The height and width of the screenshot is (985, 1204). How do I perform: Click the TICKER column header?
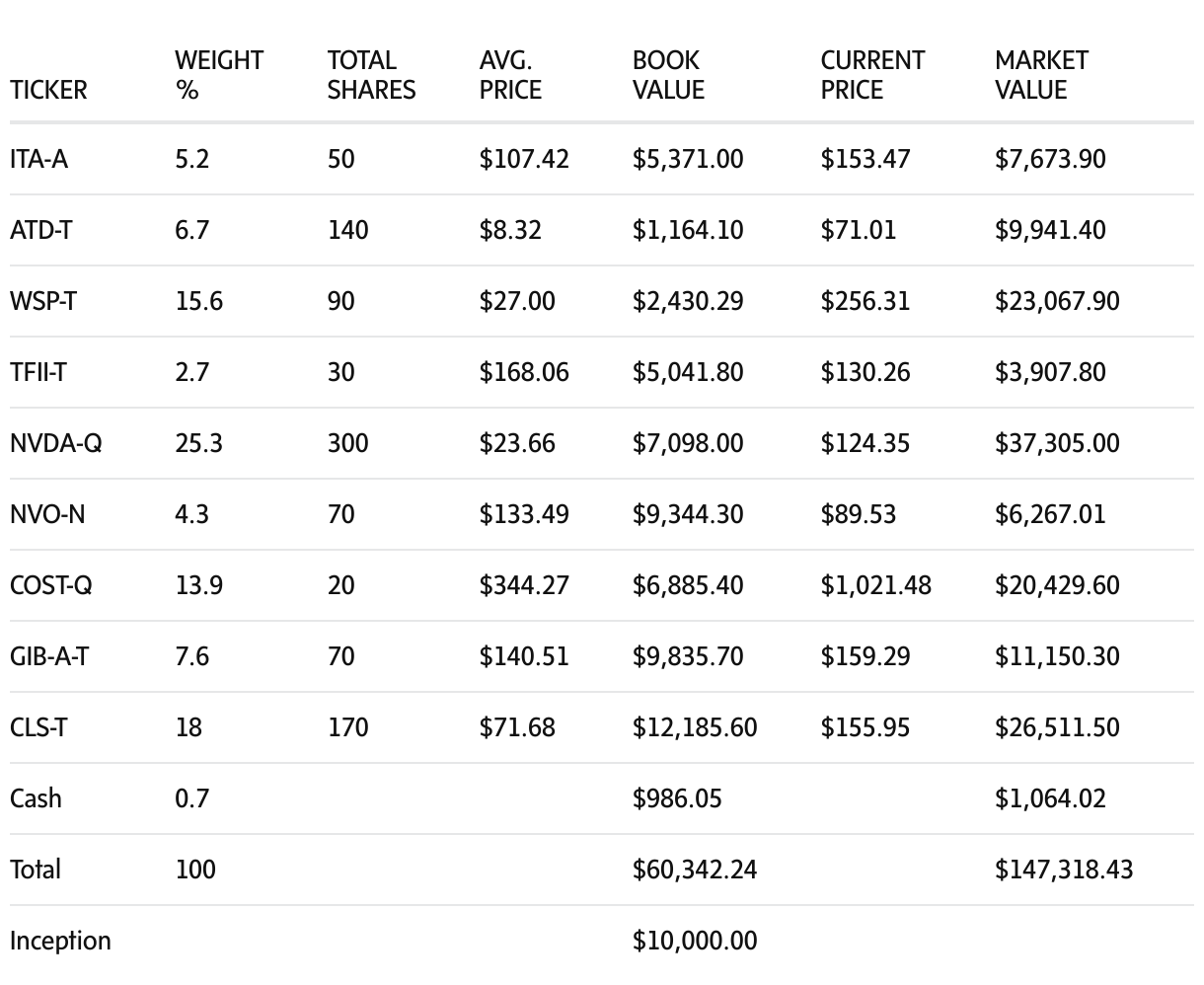coord(48,90)
